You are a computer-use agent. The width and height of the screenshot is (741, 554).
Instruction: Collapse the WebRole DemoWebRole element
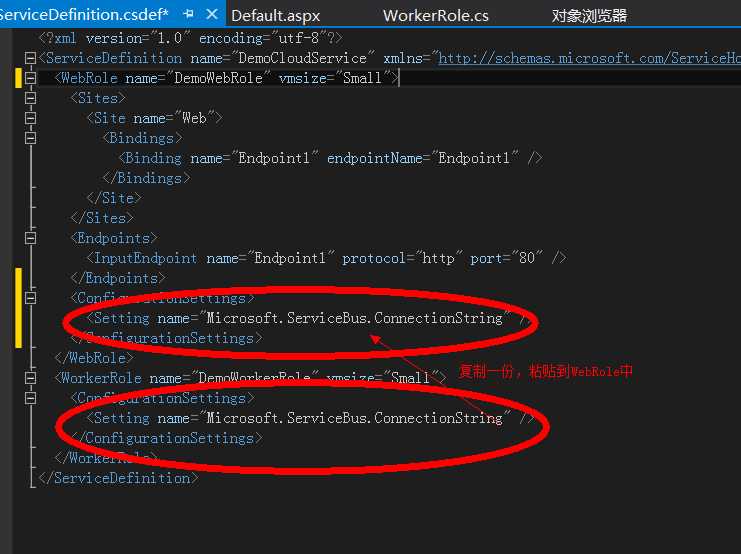30,78
